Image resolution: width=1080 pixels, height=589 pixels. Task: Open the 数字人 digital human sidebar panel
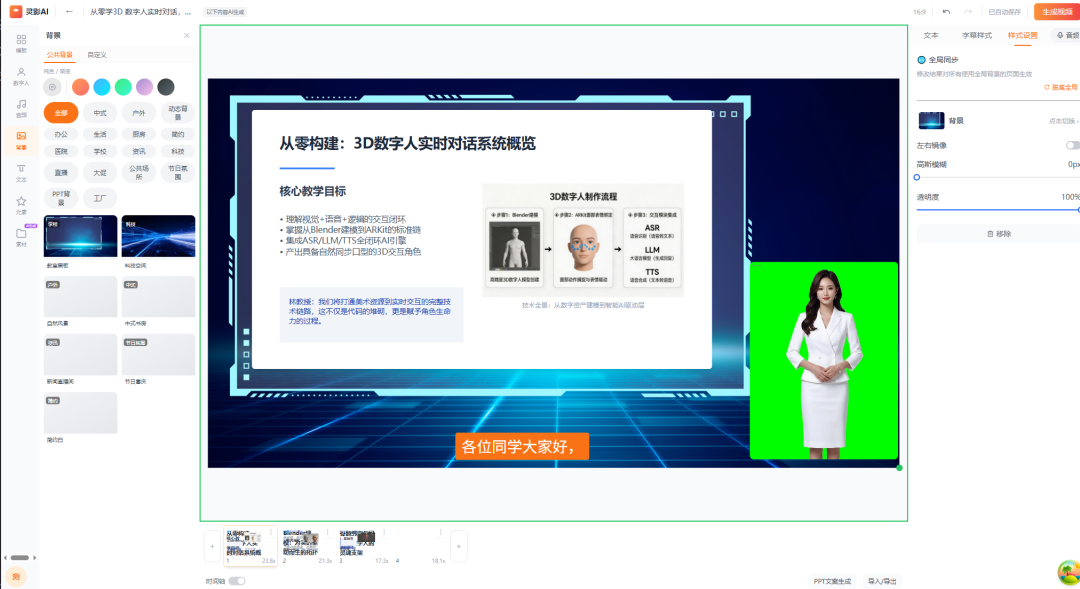[x=21, y=76]
